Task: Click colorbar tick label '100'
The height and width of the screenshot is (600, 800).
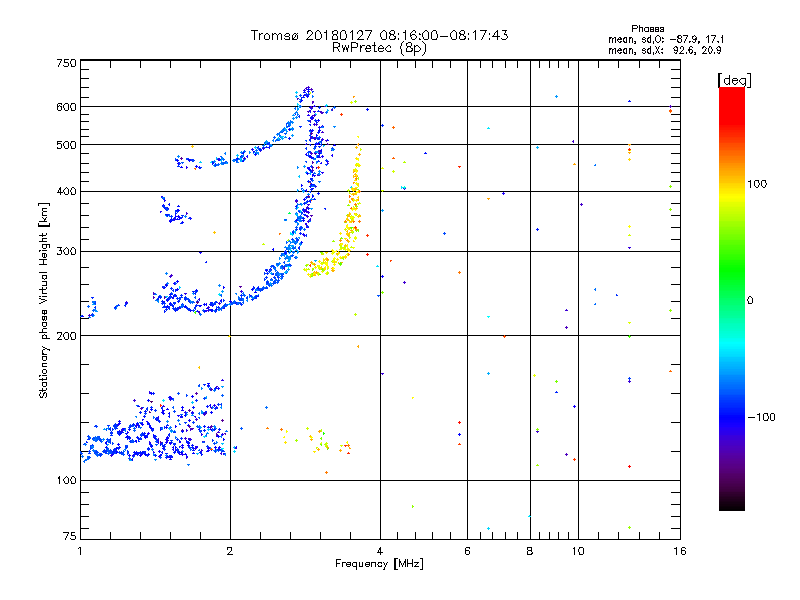Action: pos(757,184)
